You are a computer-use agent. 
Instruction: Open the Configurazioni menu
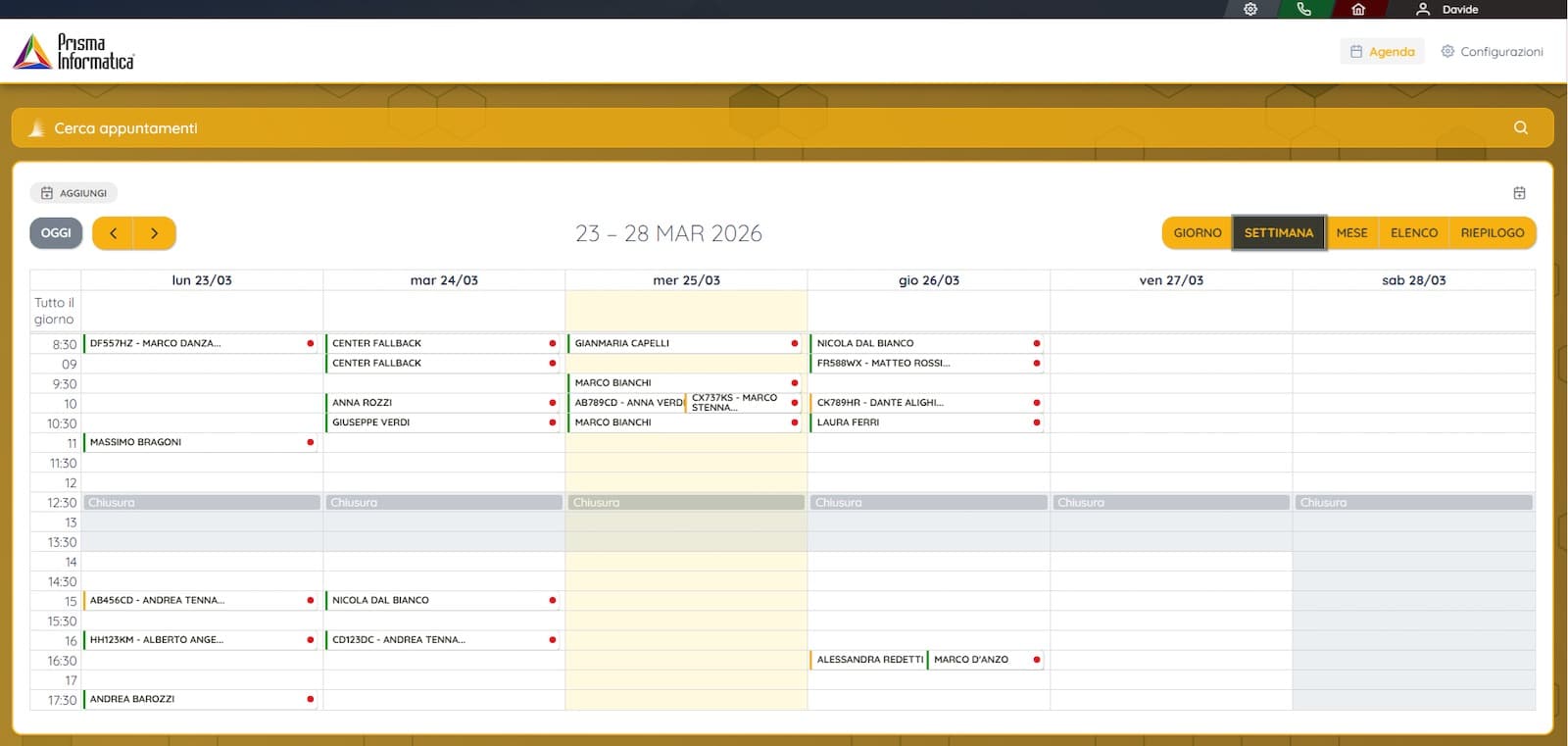coord(1492,52)
